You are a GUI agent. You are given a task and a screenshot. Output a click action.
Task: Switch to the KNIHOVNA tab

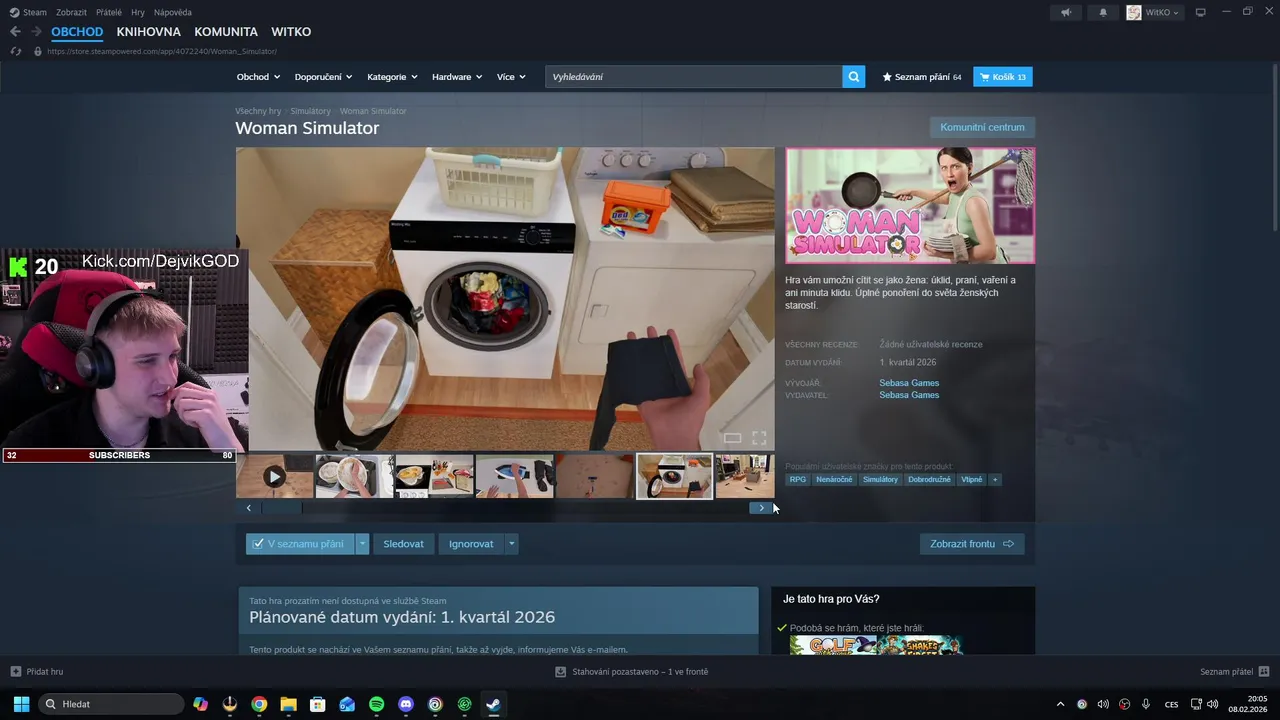click(x=148, y=32)
